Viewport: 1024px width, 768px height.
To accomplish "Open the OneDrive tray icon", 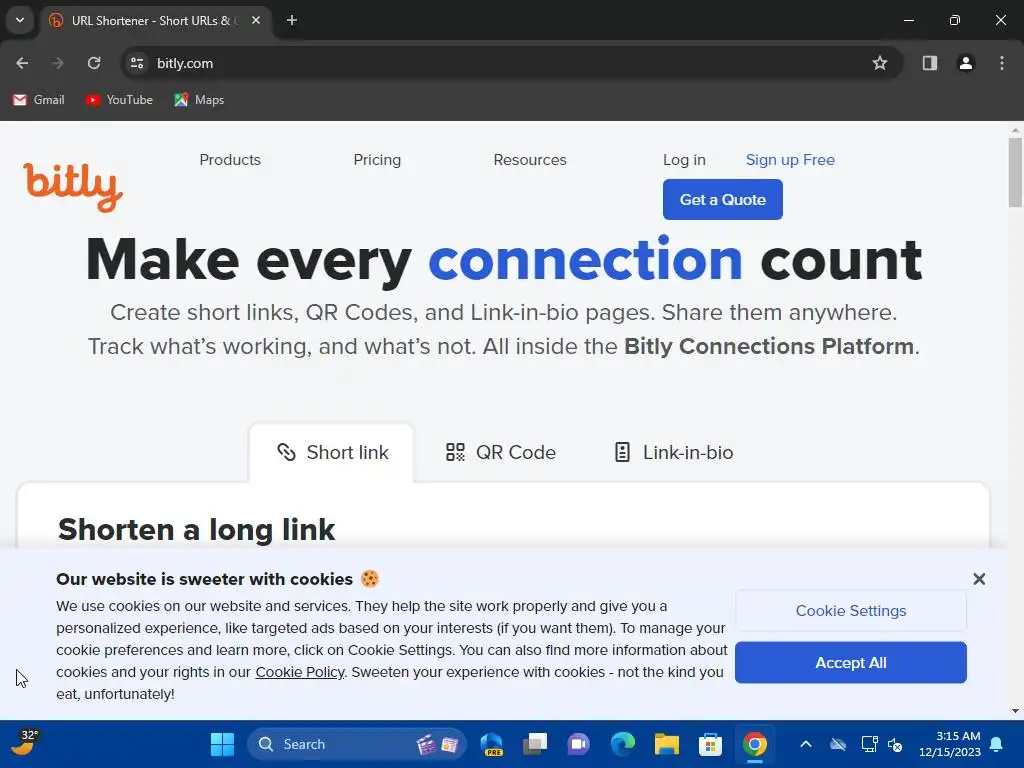I will click(x=838, y=744).
